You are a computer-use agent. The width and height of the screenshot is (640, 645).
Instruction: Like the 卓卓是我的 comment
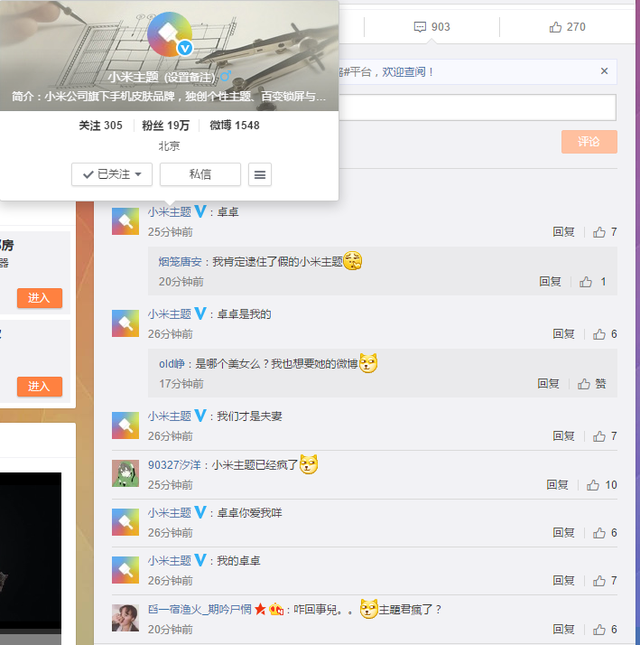click(x=605, y=334)
